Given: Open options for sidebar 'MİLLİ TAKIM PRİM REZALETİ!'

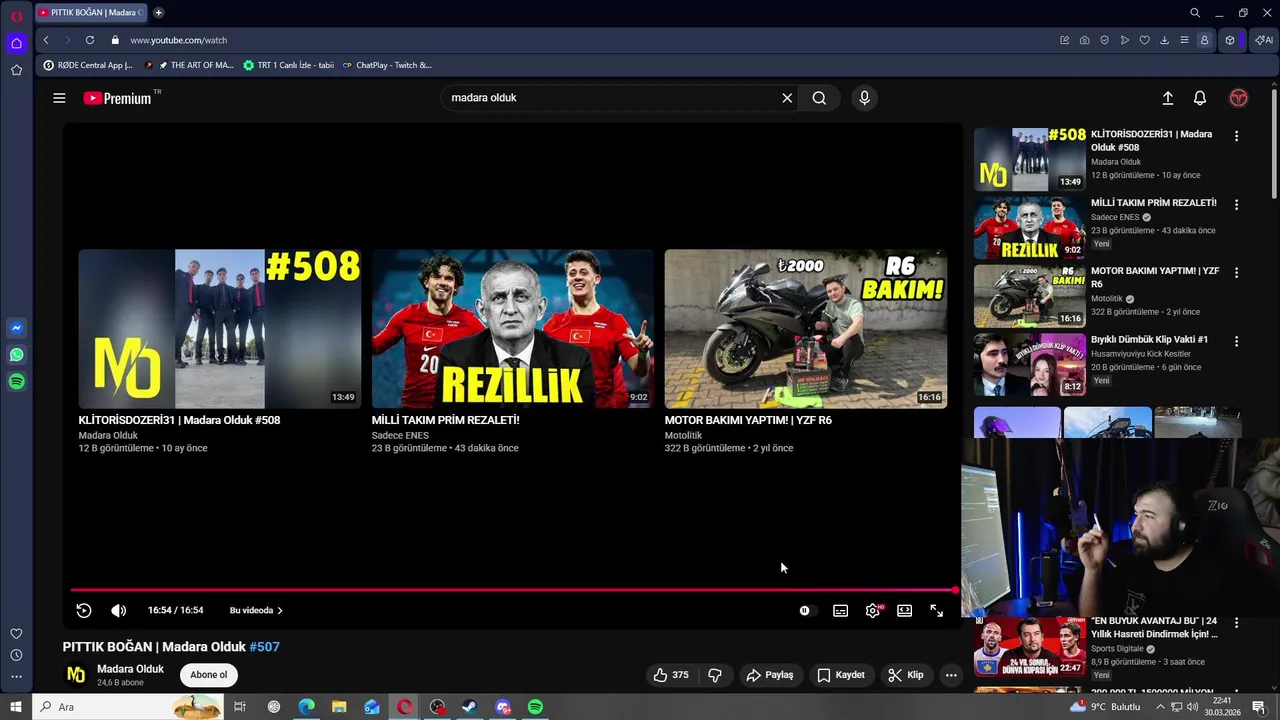Looking at the screenshot, I should tap(1236, 204).
